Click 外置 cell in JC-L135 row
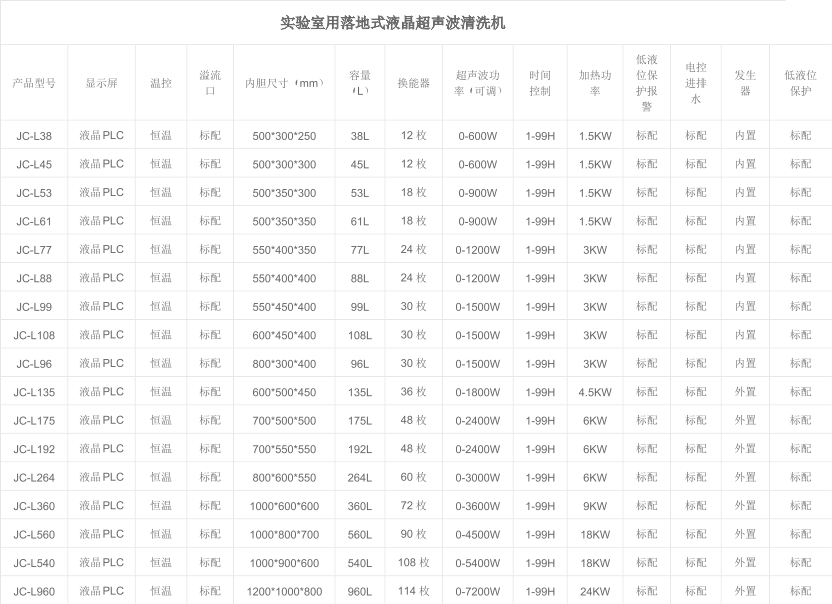This screenshot has height=604, width=832. click(x=745, y=392)
